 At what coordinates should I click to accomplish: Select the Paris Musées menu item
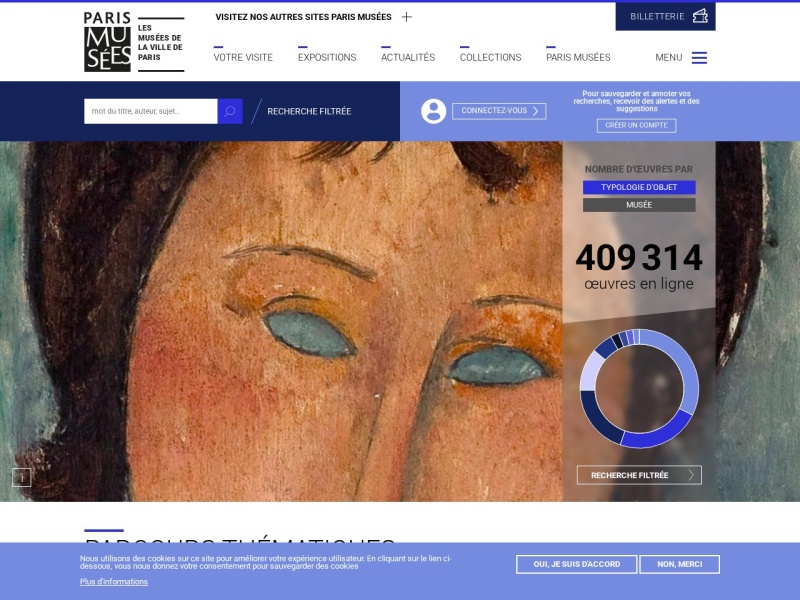point(578,57)
